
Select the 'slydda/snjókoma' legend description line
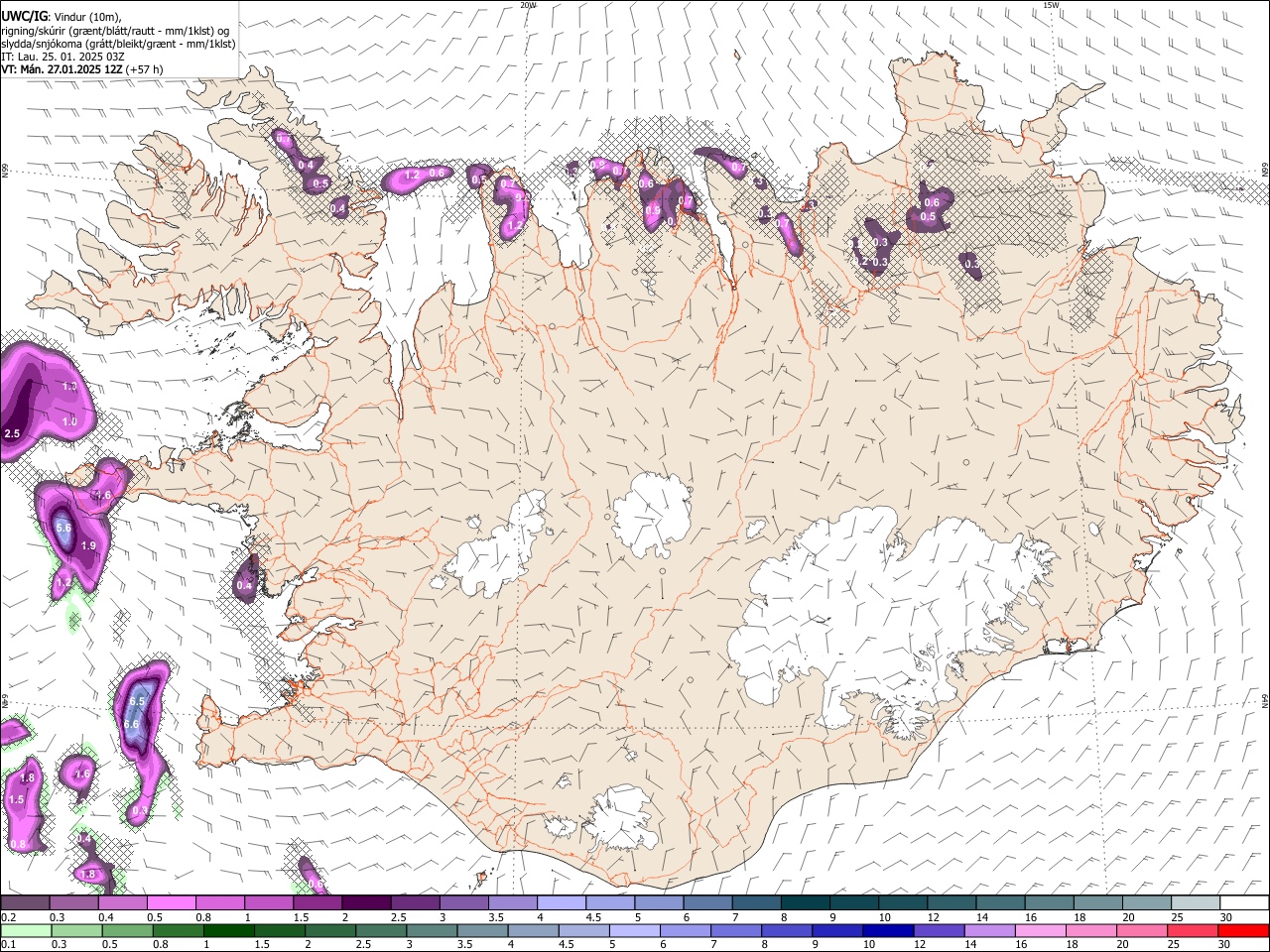(118, 44)
